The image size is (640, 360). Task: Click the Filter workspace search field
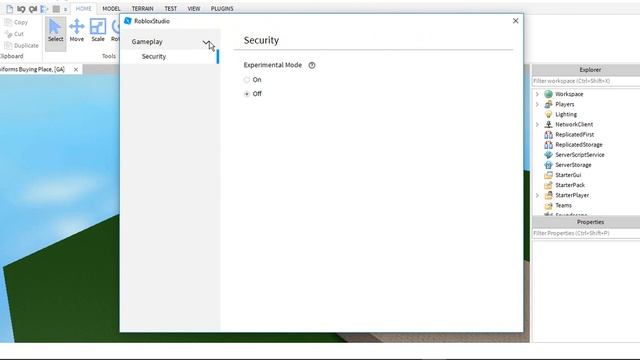pos(586,81)
